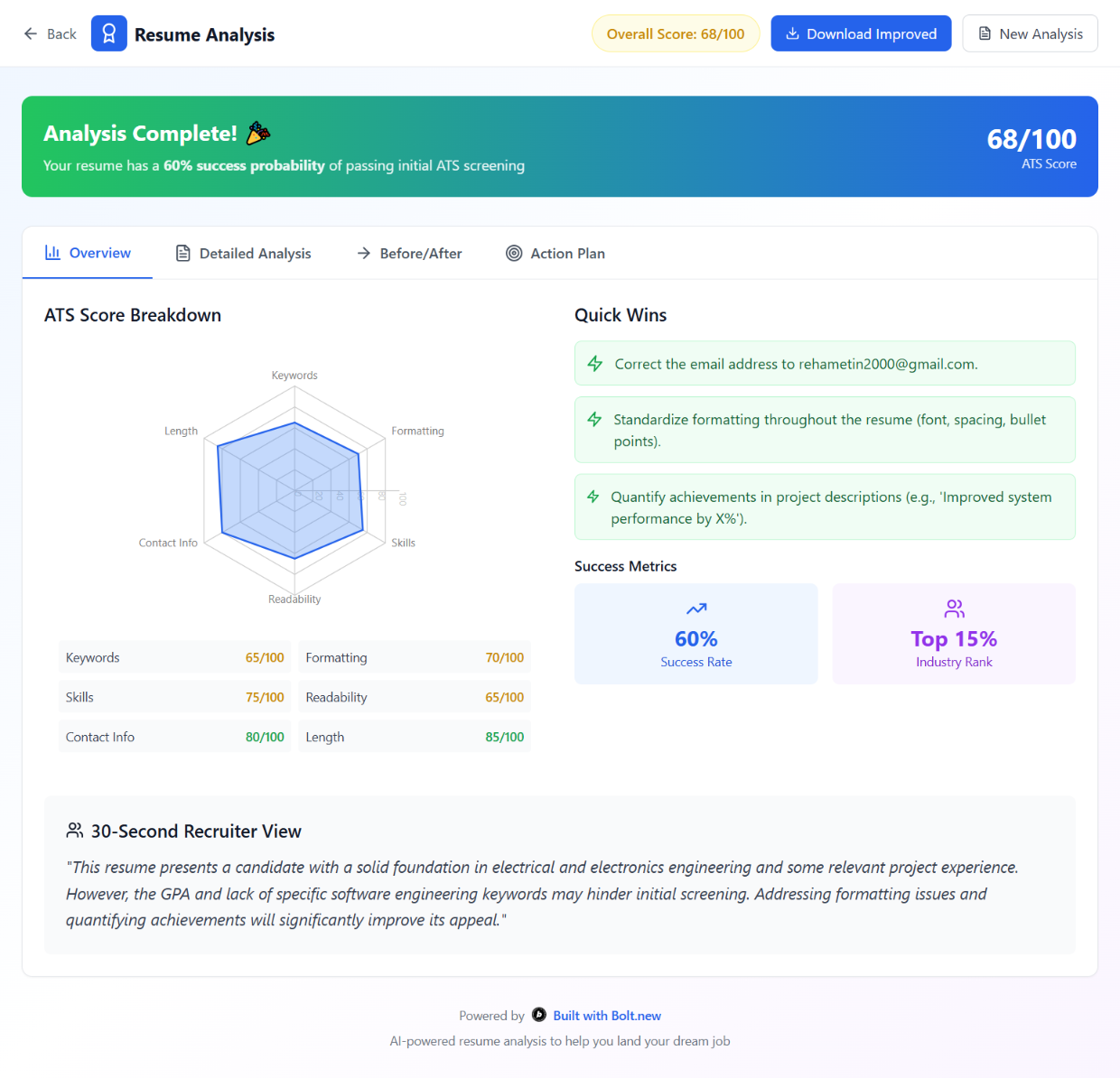
Task: Click the email address correction quick win
Action: pos(825,363)
